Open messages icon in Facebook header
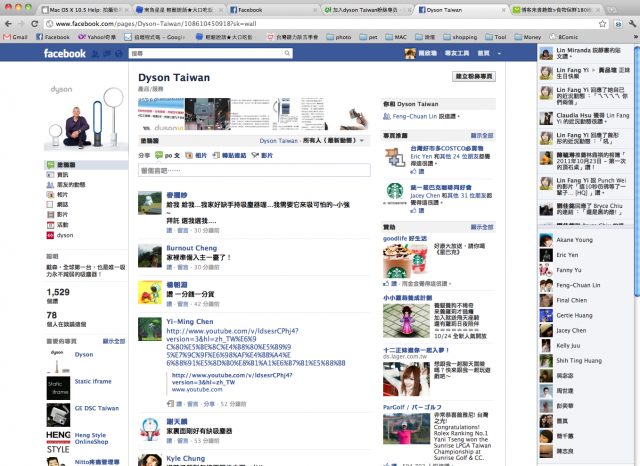 [x=107, y=53]
